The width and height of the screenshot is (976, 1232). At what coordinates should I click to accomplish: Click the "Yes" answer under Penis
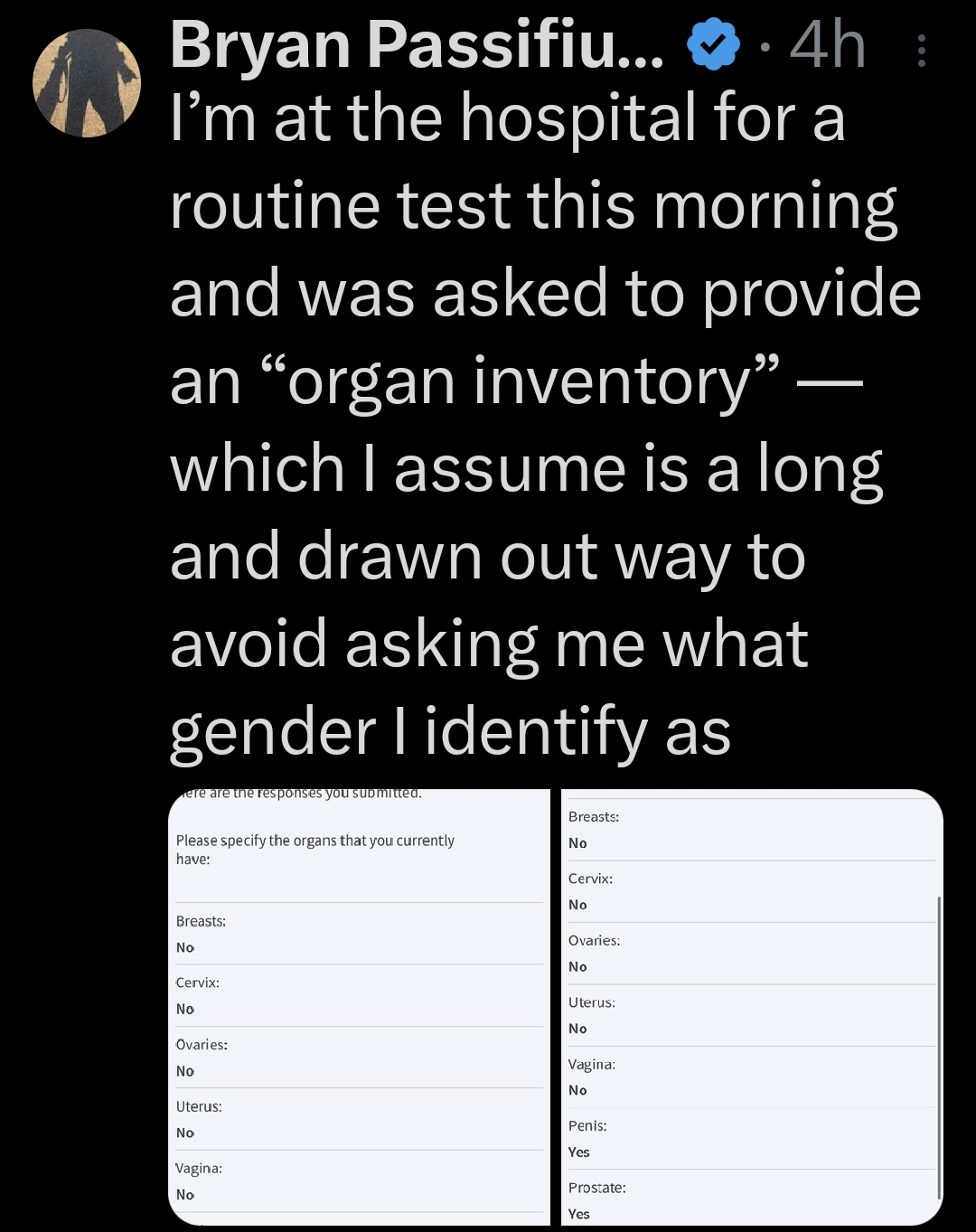point(578,1152)
